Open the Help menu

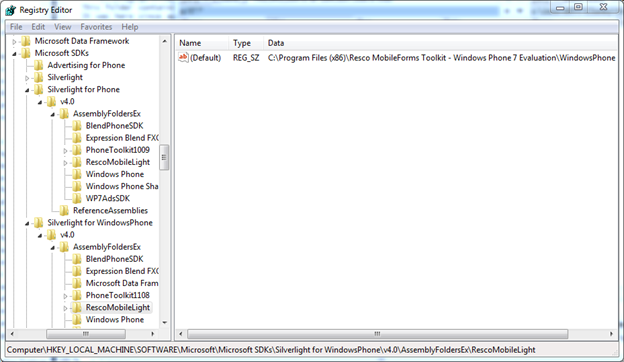[130, 27]
